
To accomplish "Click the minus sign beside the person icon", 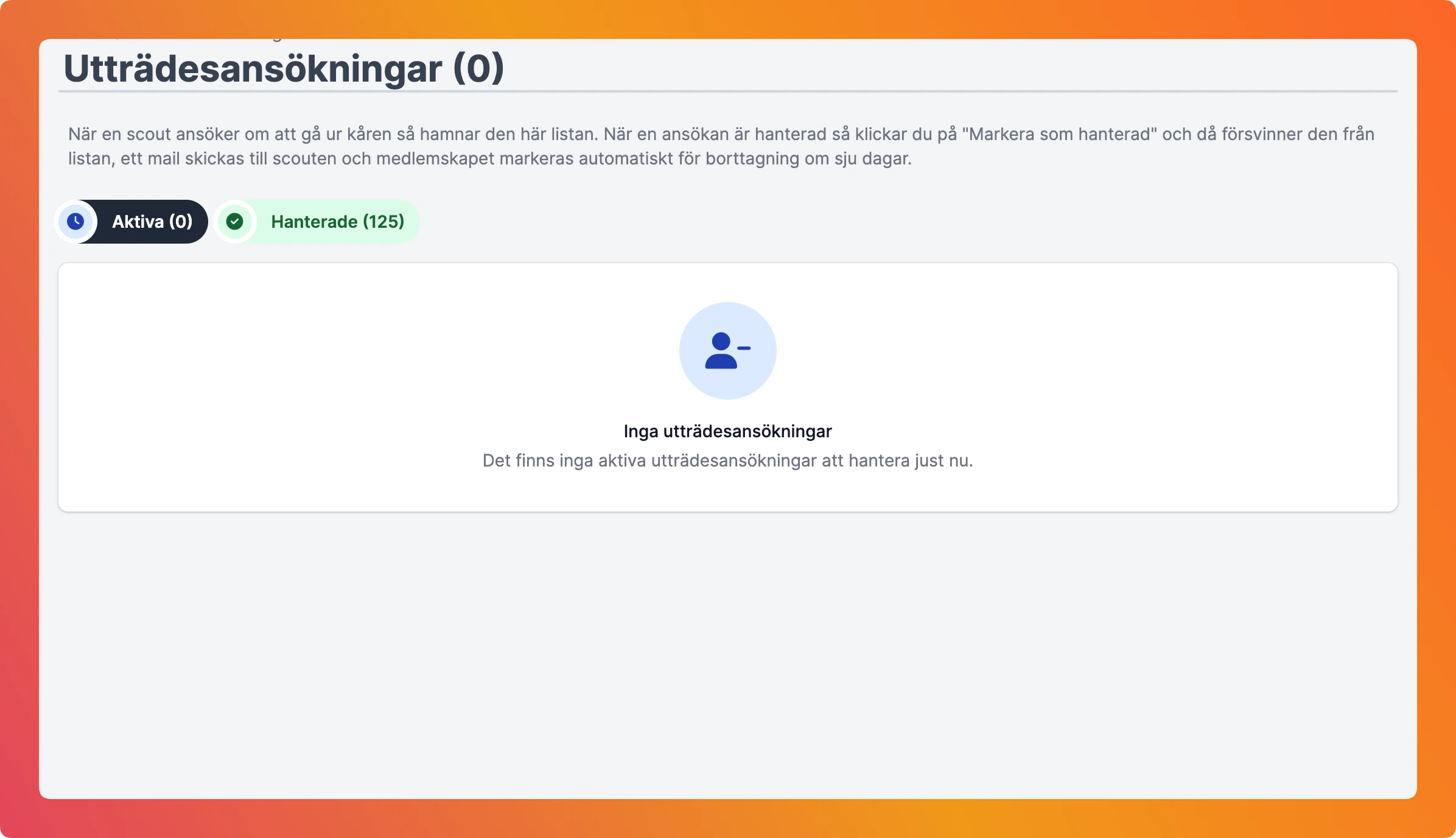I will [x=744, y=348].
